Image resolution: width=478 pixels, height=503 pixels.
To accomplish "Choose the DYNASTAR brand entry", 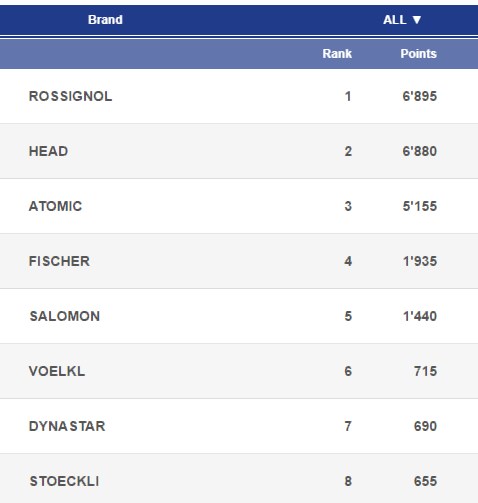I will coord(67,426).
